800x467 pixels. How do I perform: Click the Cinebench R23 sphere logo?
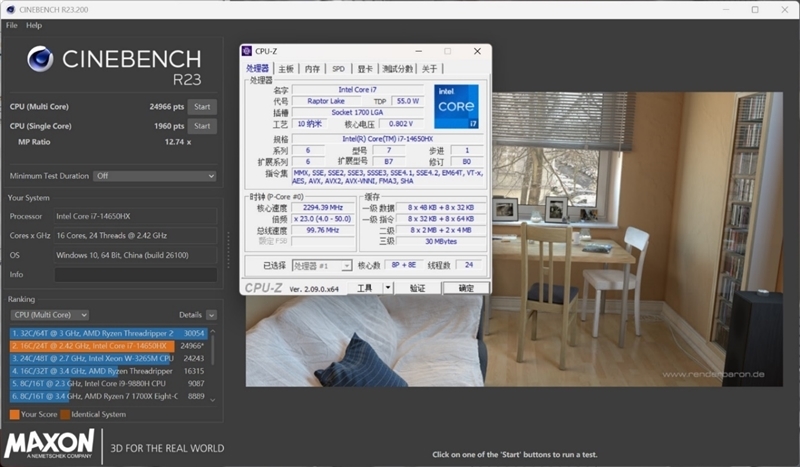coord(40,59)
